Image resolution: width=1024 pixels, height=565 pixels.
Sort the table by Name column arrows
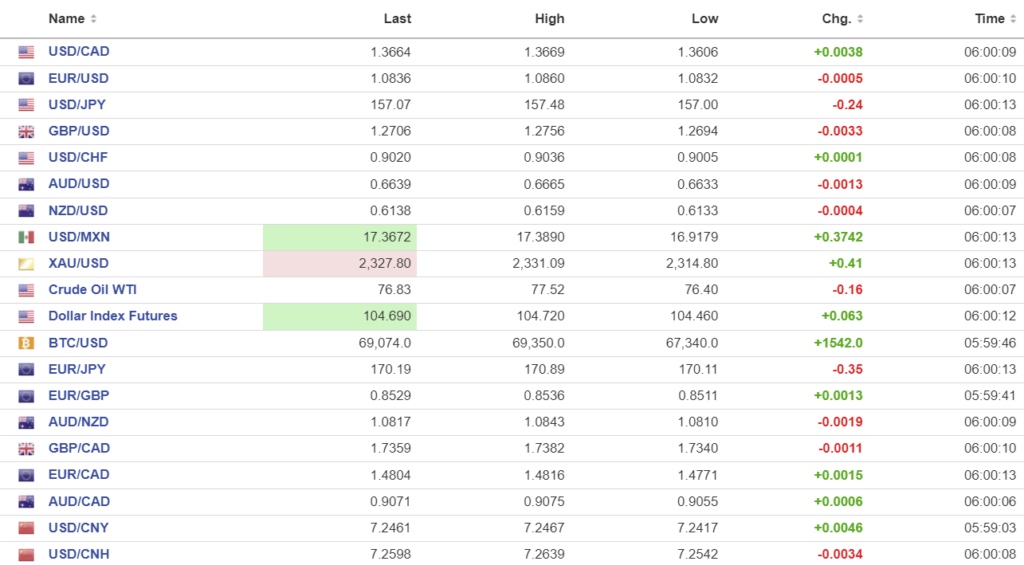pyautogui.click(x=94, y=19)
